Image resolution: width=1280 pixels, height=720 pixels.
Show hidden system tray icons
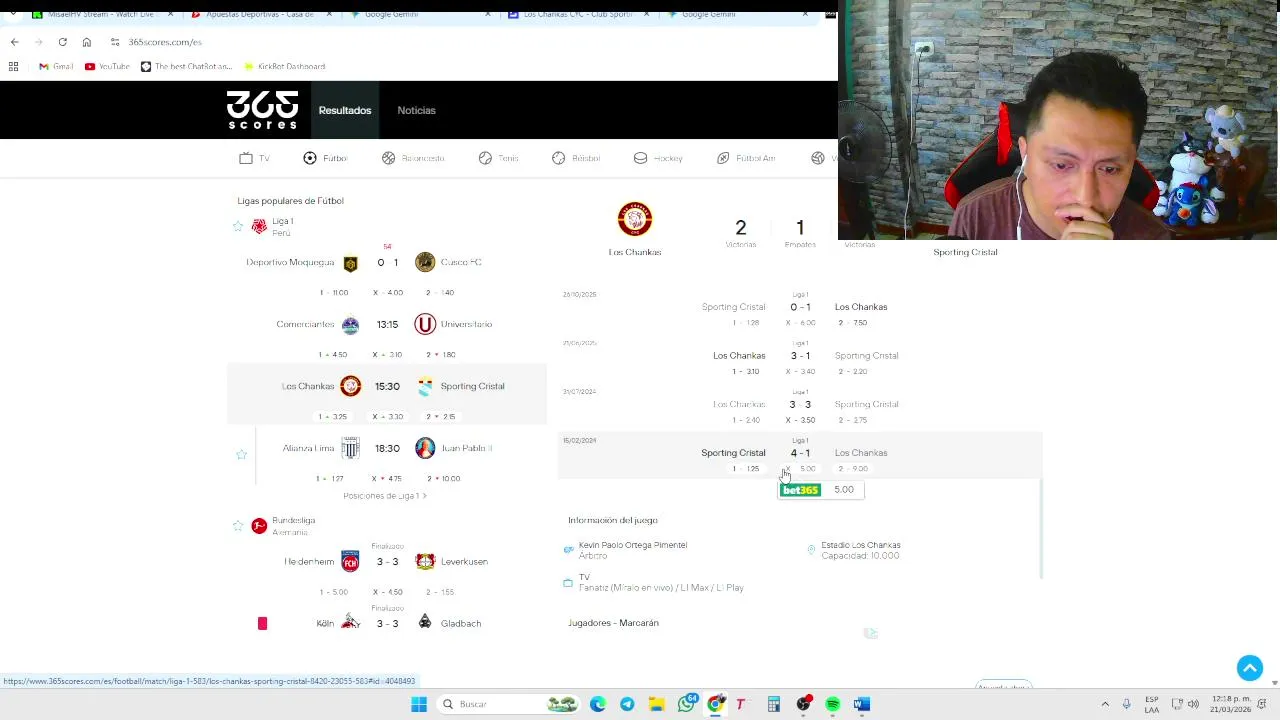(x=1105, y=704)
